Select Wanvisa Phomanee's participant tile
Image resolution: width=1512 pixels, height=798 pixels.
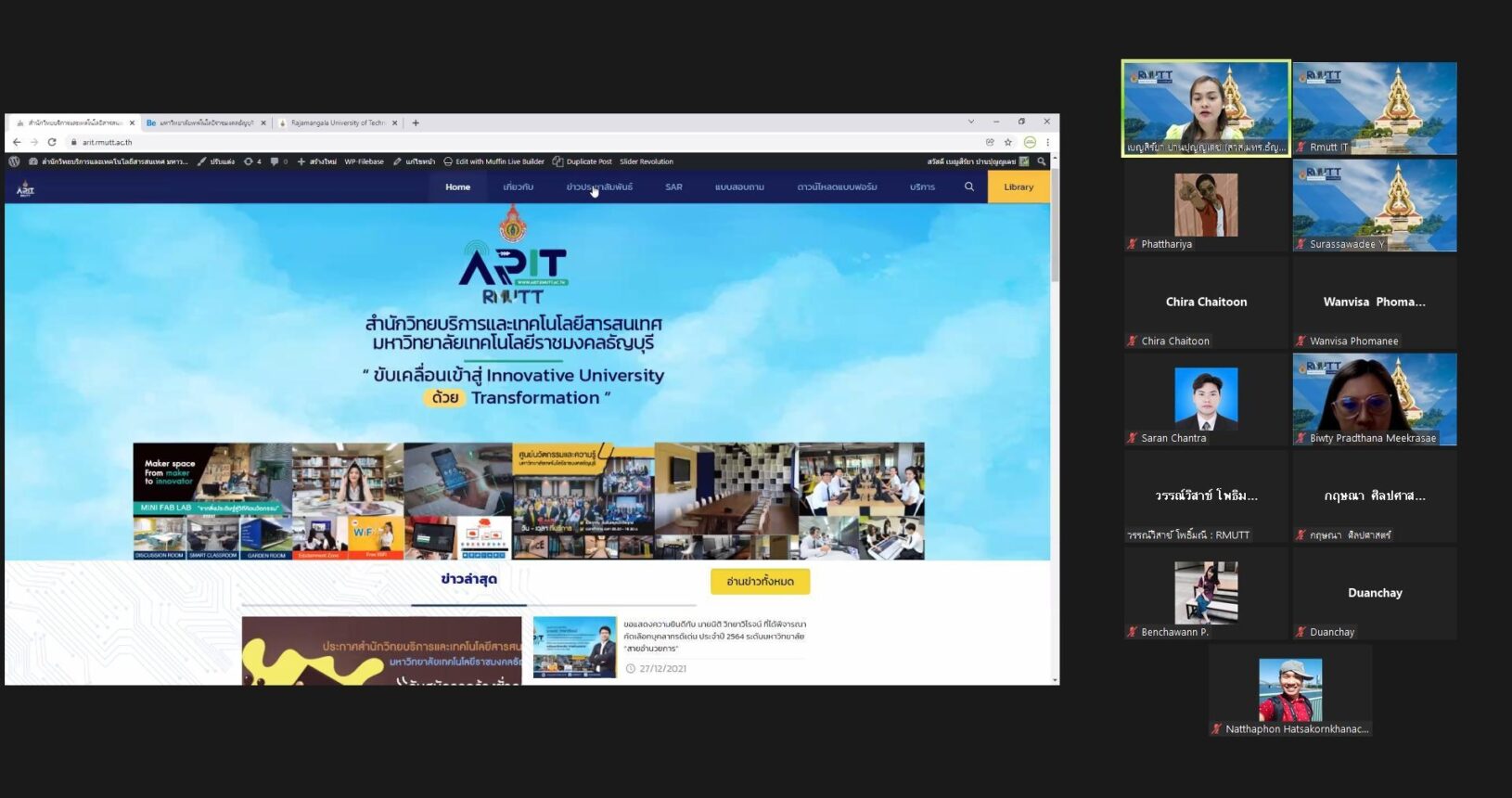[x=1375, y=302]
